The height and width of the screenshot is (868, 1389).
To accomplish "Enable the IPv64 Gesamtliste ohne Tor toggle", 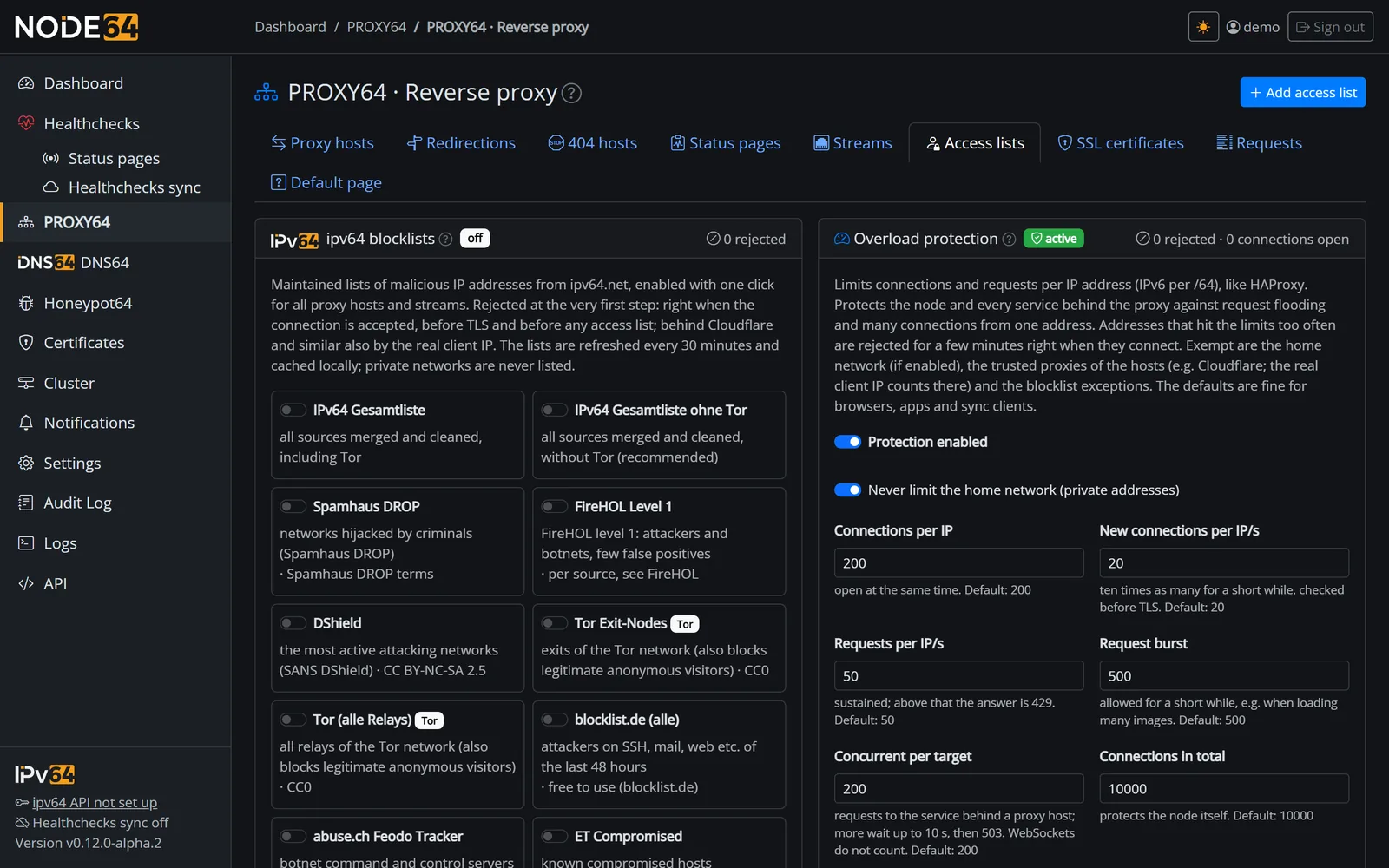I will click(x=554, y=410).
